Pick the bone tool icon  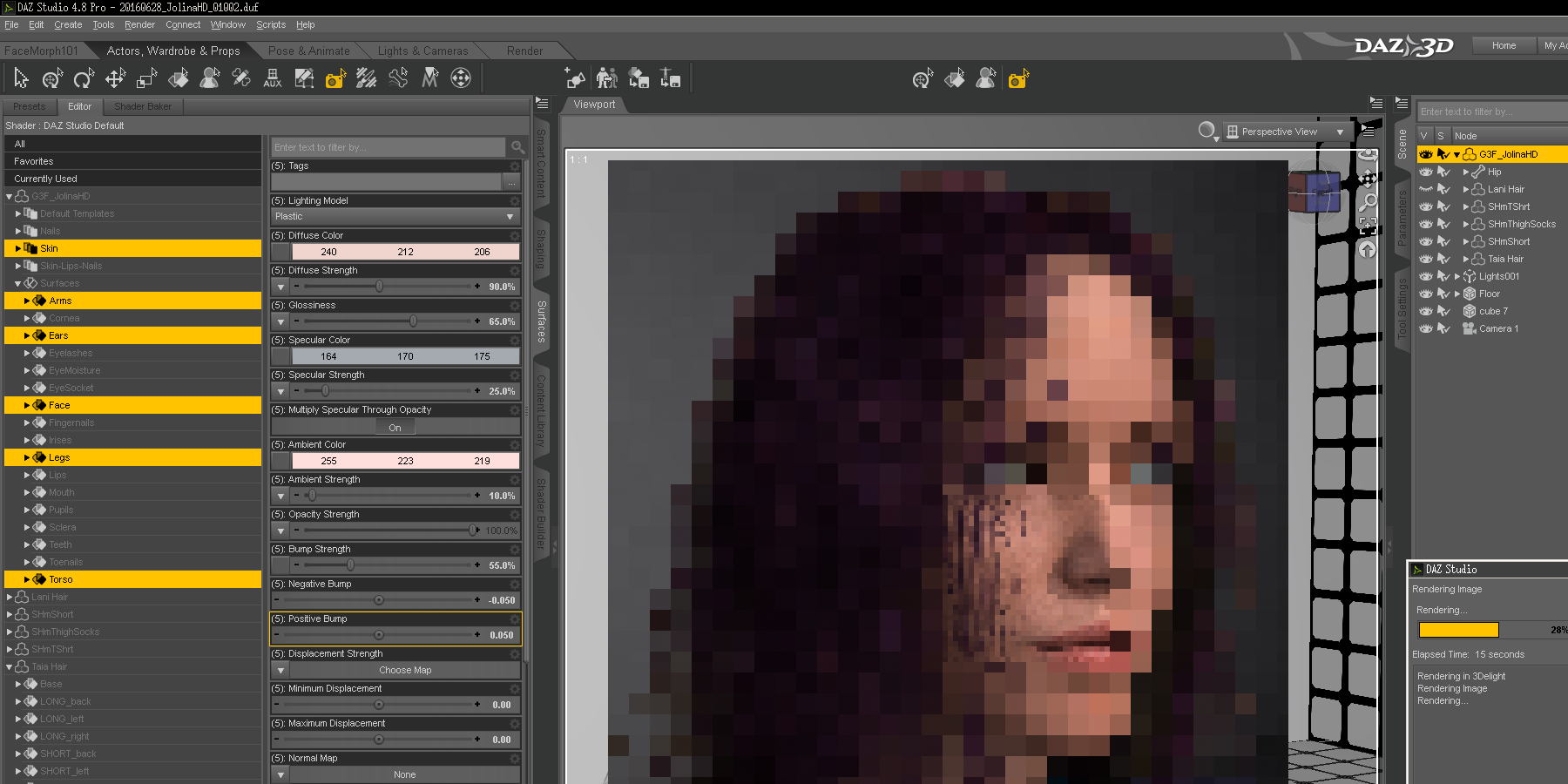tap(398, 79)
